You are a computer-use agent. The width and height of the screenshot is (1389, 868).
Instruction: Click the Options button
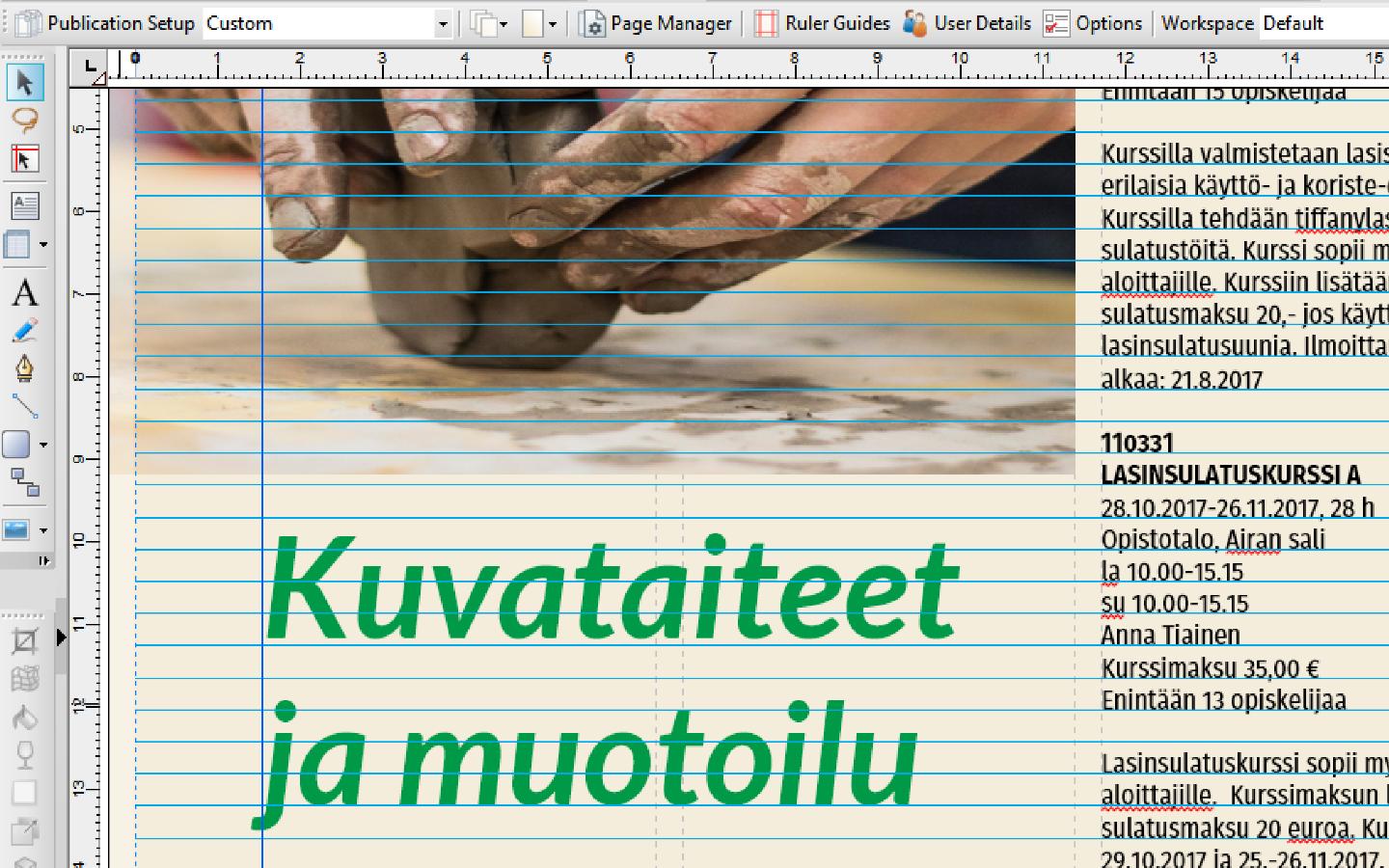tap(1094, 23)
